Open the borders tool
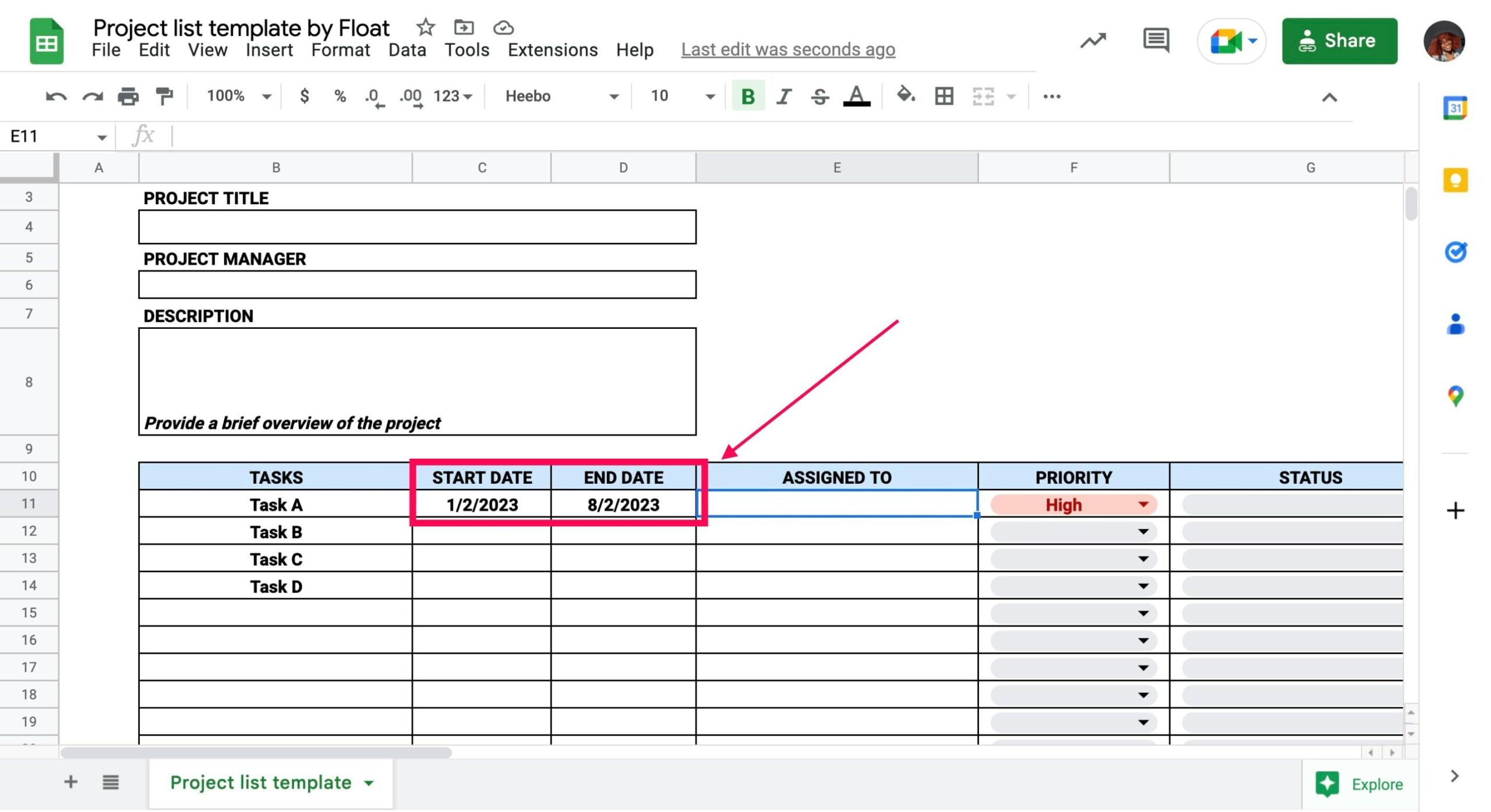1491x812 pixels. (x=944, y=96)
